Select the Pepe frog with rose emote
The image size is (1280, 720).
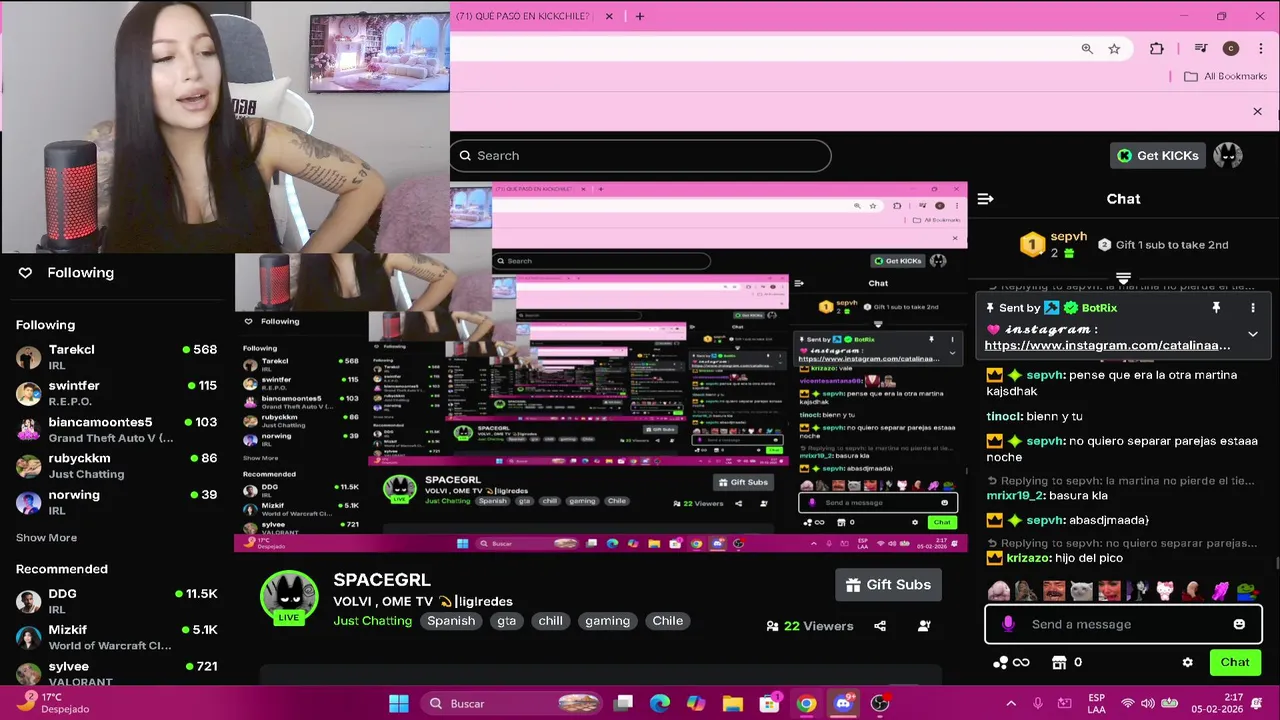click(x=1247, y=591)
